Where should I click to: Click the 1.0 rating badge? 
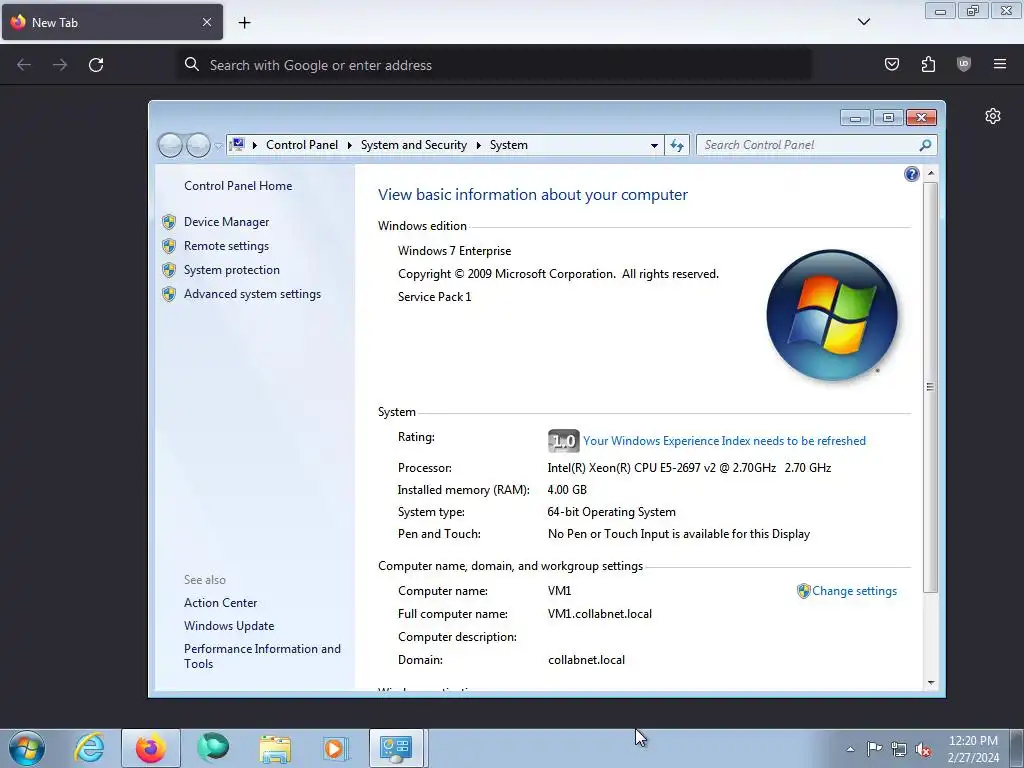[x=564, y=441]
